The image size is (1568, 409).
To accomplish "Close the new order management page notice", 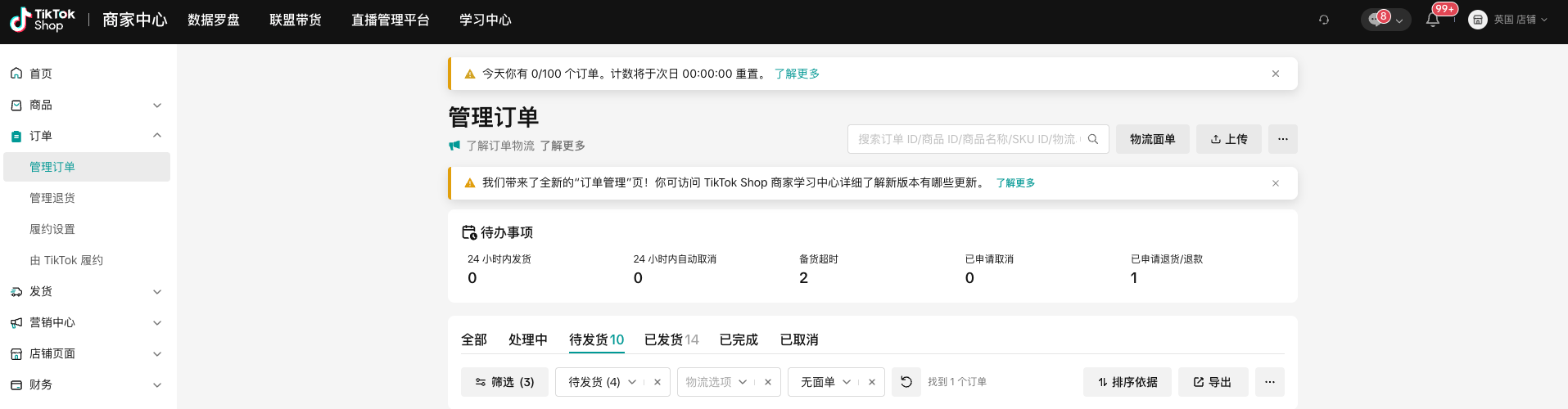I will [1275, 183].
